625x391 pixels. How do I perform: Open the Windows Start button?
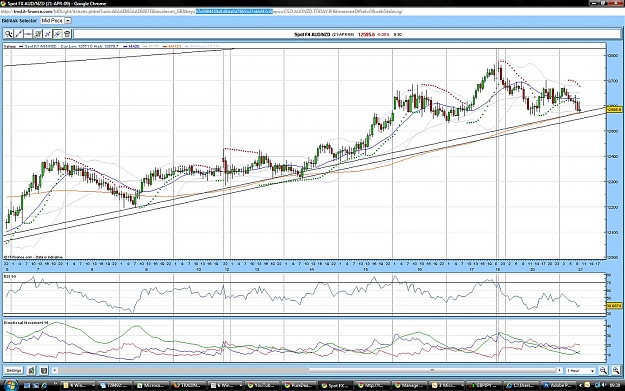pyautogui.click(x=10, y=385)
